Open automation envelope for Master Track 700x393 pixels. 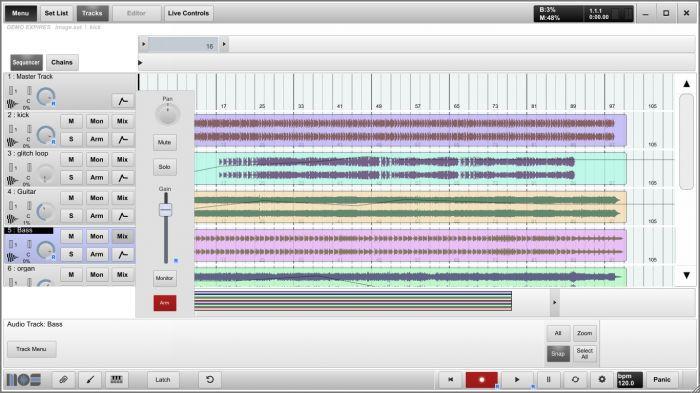[123, 101]
